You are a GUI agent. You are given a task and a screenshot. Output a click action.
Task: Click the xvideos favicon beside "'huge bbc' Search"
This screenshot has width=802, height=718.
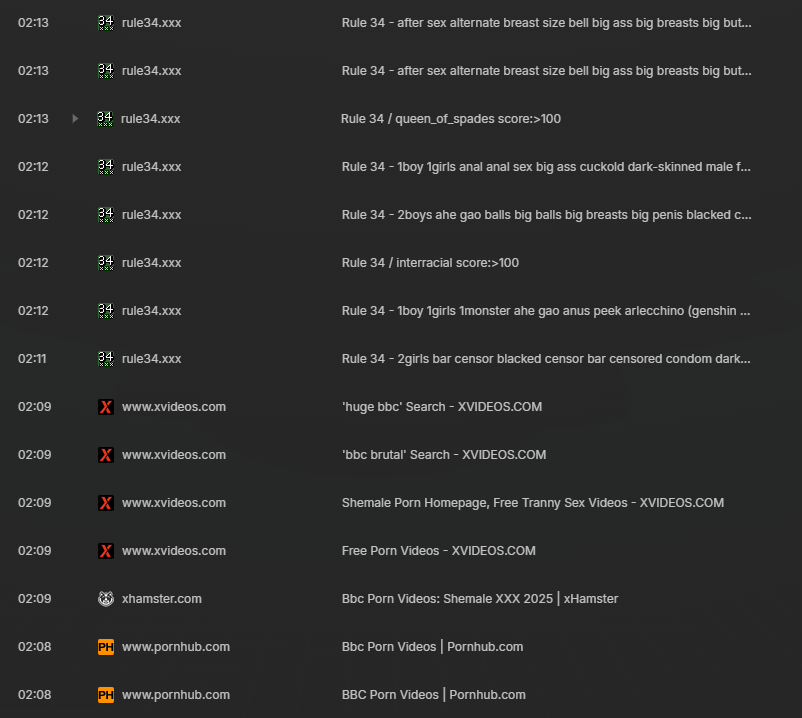(106, 407)
